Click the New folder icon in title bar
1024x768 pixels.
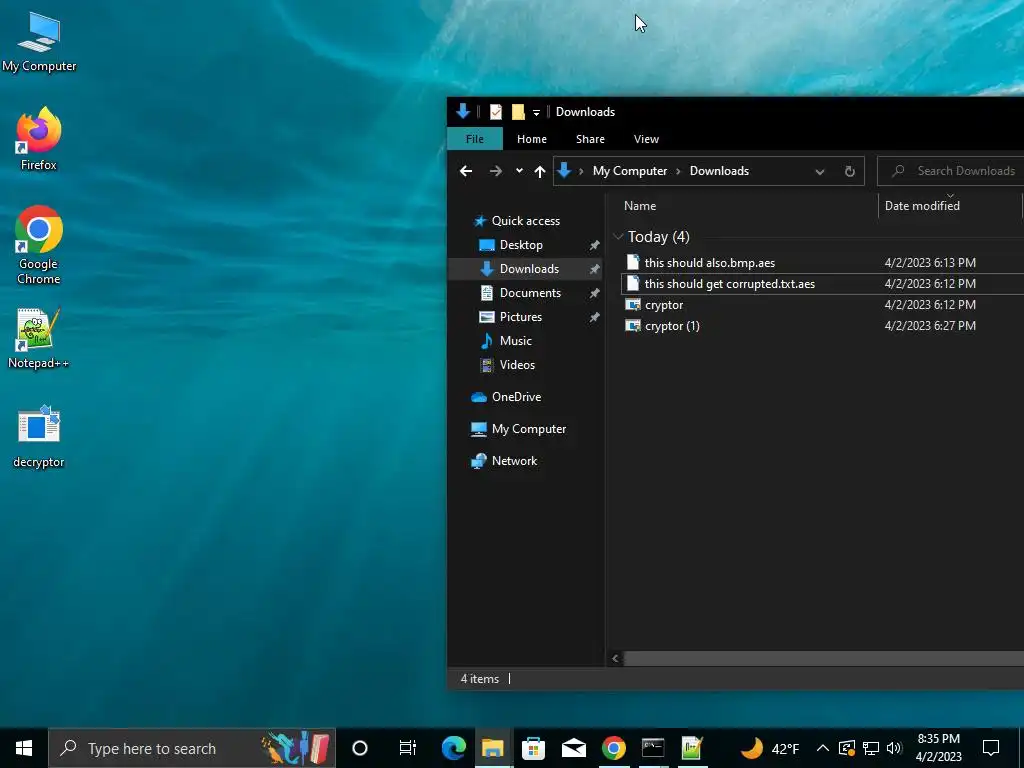[x=518, y=112]
